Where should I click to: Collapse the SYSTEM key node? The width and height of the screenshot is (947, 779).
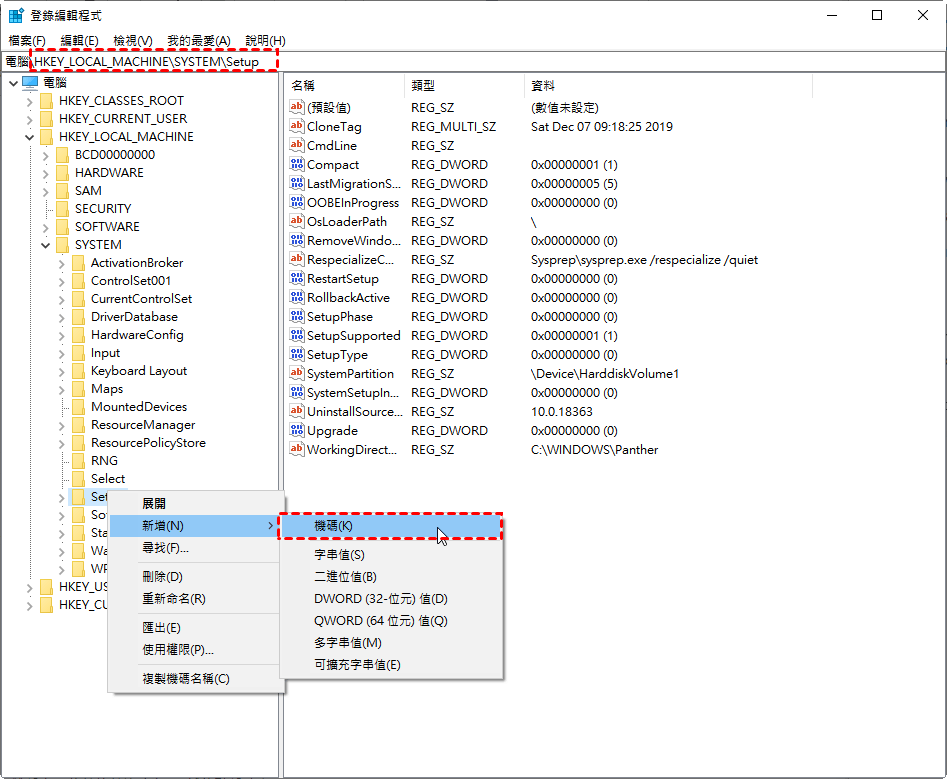(x=45, y=245)
